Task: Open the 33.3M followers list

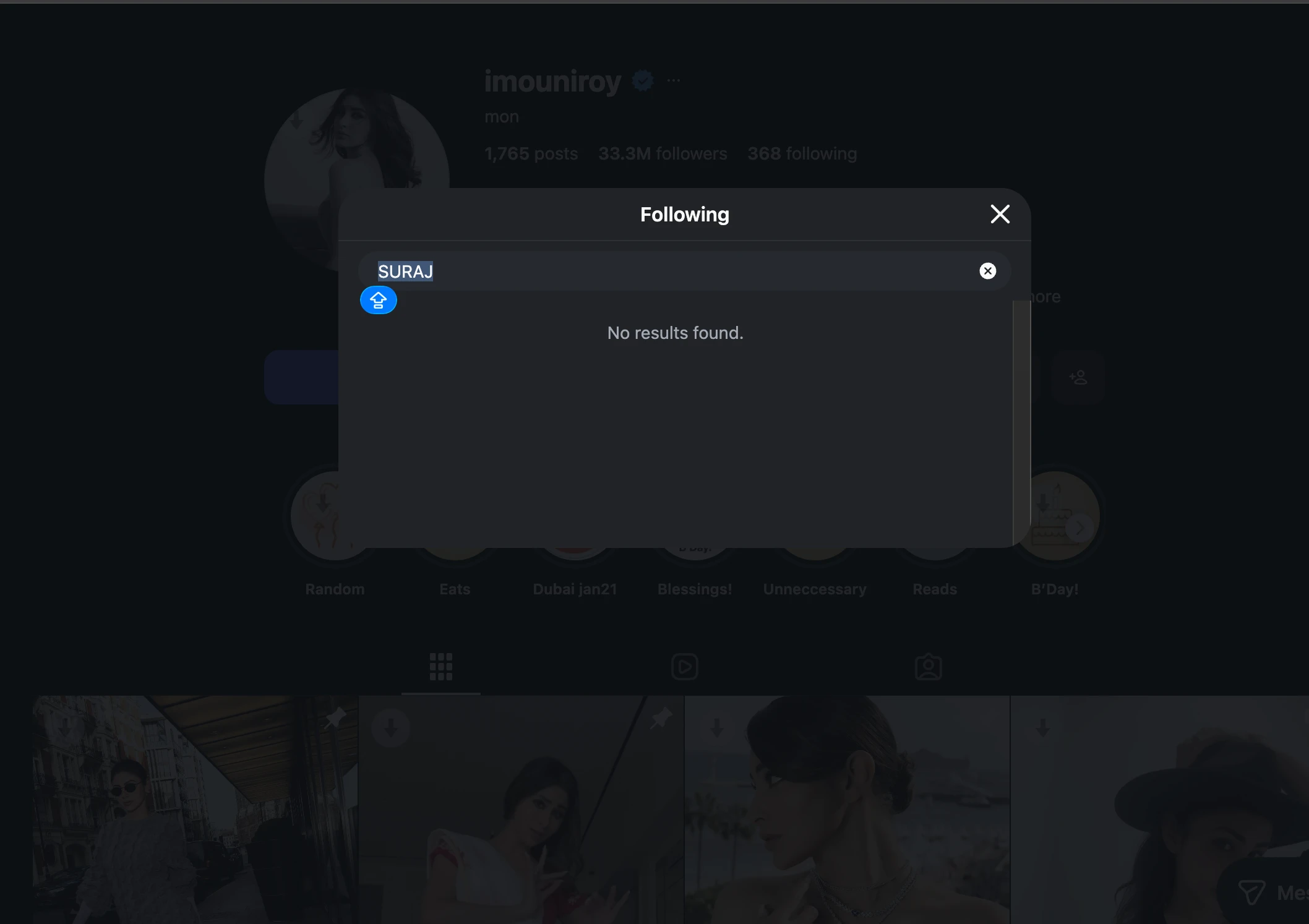Action: (663, 153)
